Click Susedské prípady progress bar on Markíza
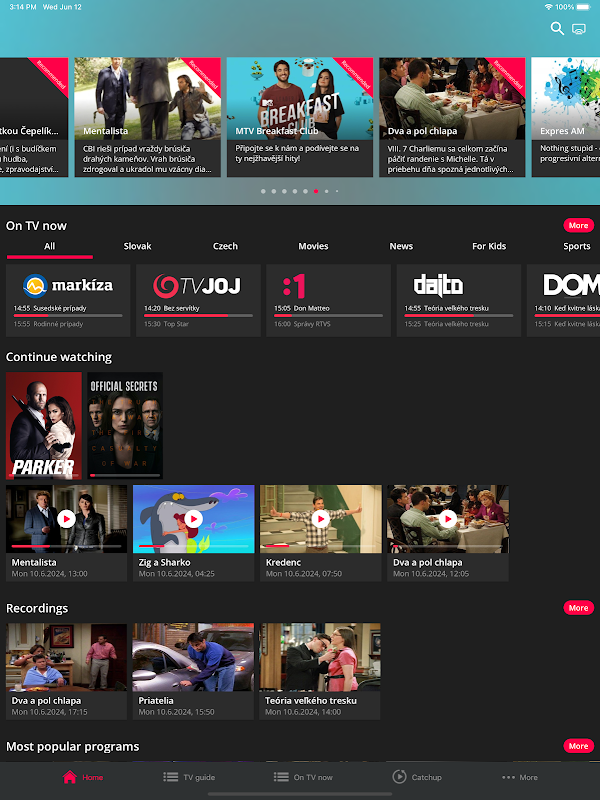600x800 pixels. 68,316
